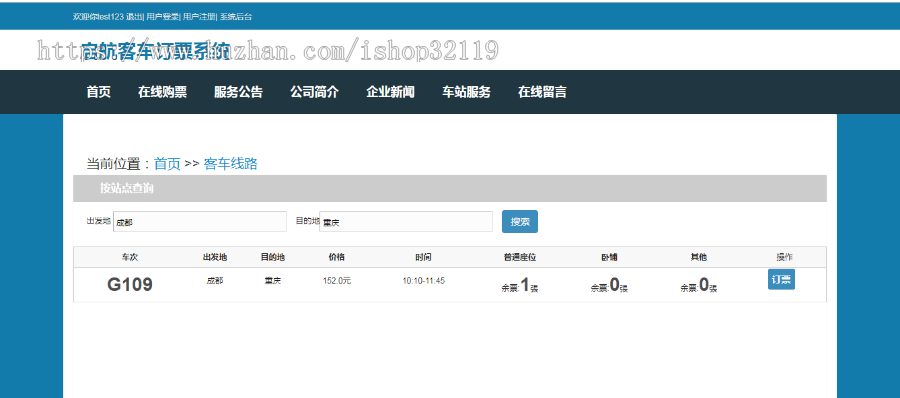Click the 时间 column header

pyautogui.click(x=424, y=257)
